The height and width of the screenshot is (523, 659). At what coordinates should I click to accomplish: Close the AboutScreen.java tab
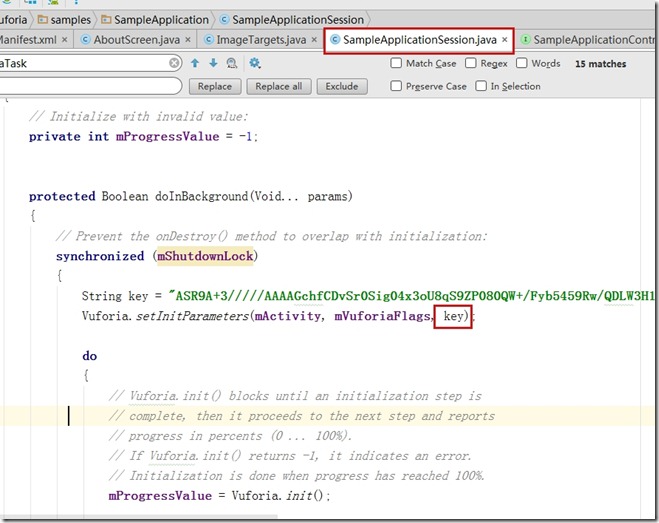[x=188, y=40]
